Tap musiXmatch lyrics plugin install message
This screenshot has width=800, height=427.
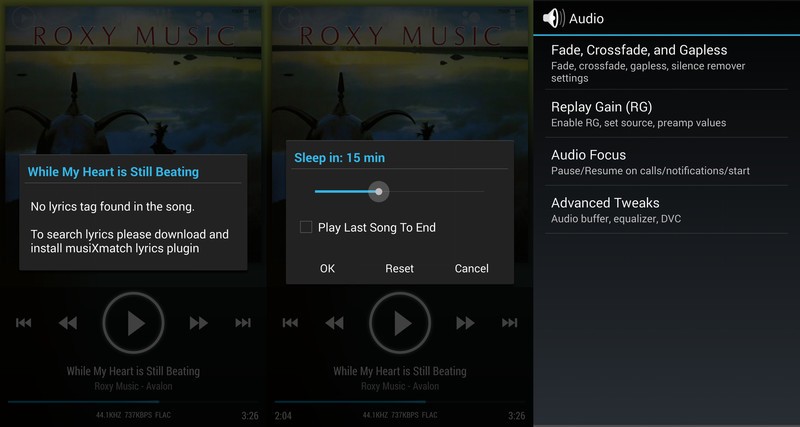[130, 241]
